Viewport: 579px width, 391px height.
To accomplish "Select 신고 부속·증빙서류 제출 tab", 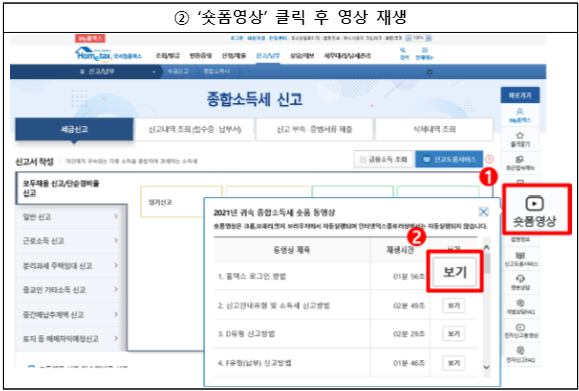I will (314, 130).
